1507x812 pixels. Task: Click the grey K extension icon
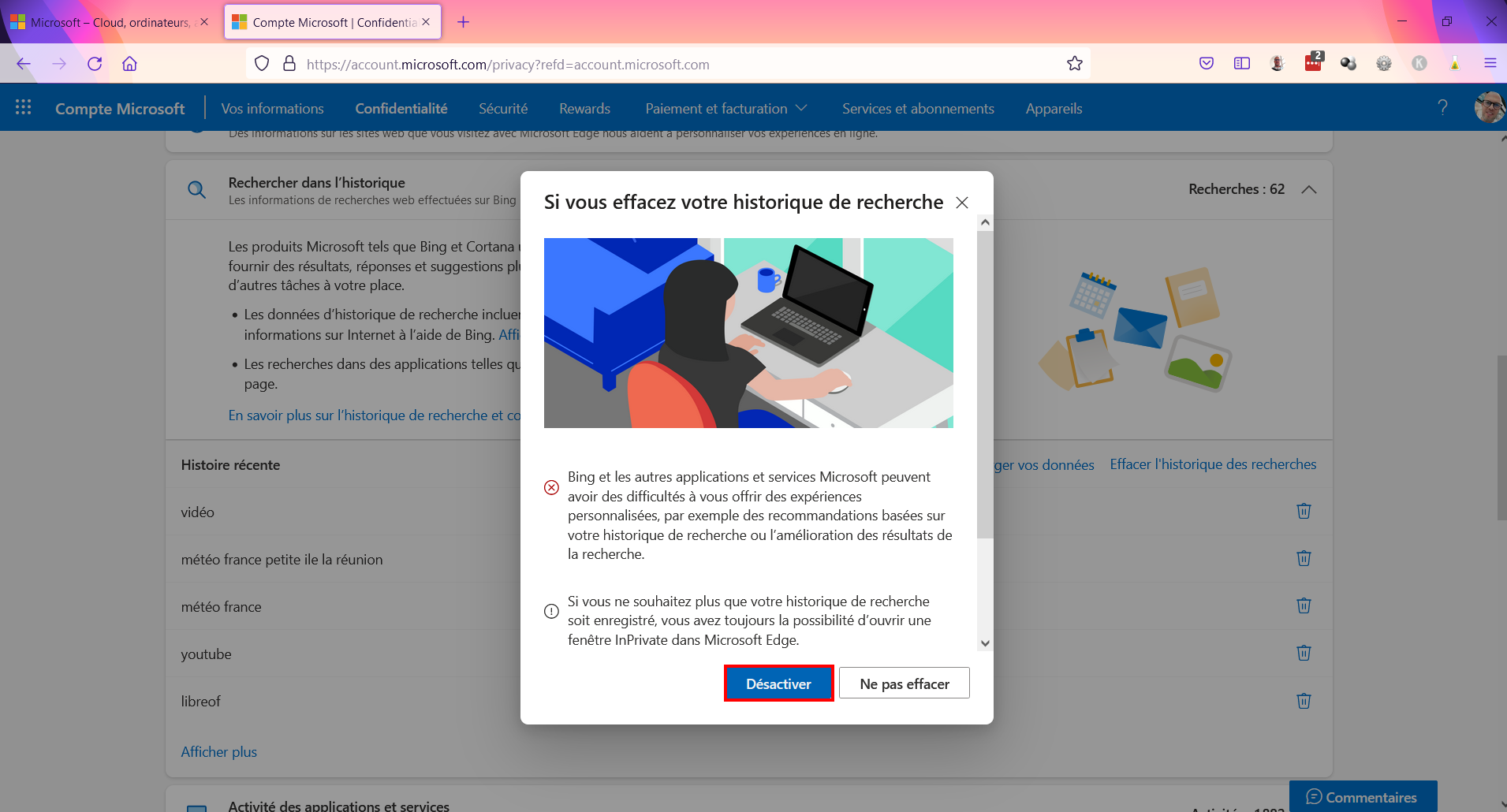coord(1419,64)
